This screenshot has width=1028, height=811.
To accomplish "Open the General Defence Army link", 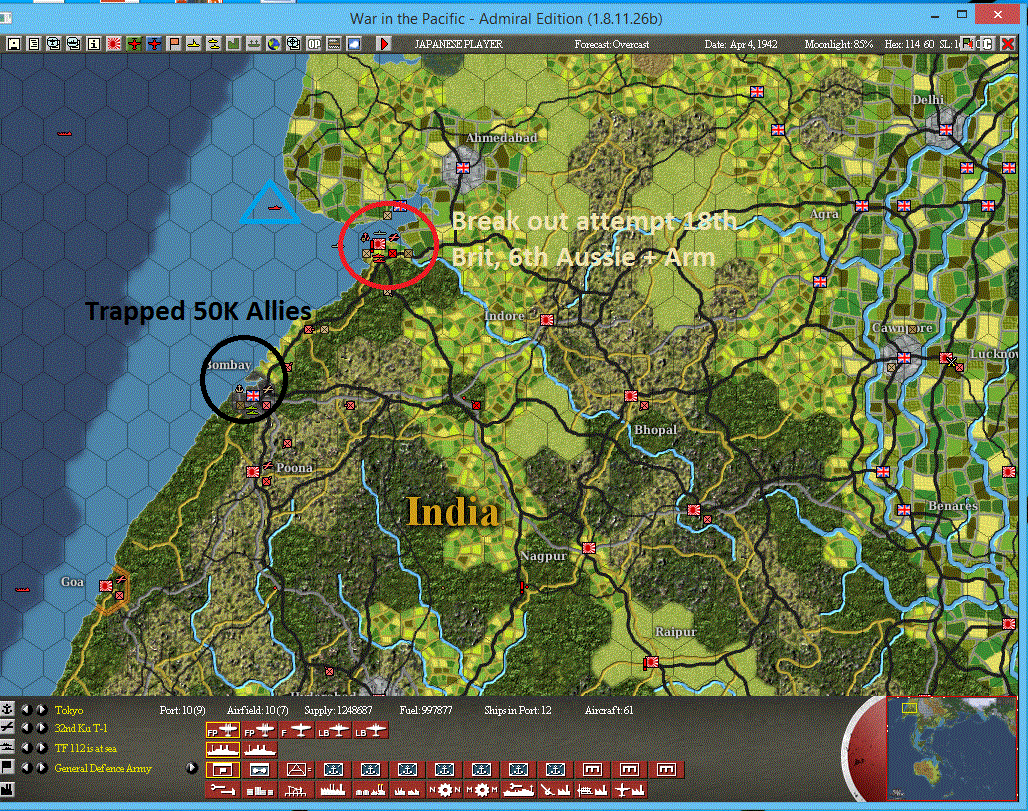I will click(x=103, y=768).
